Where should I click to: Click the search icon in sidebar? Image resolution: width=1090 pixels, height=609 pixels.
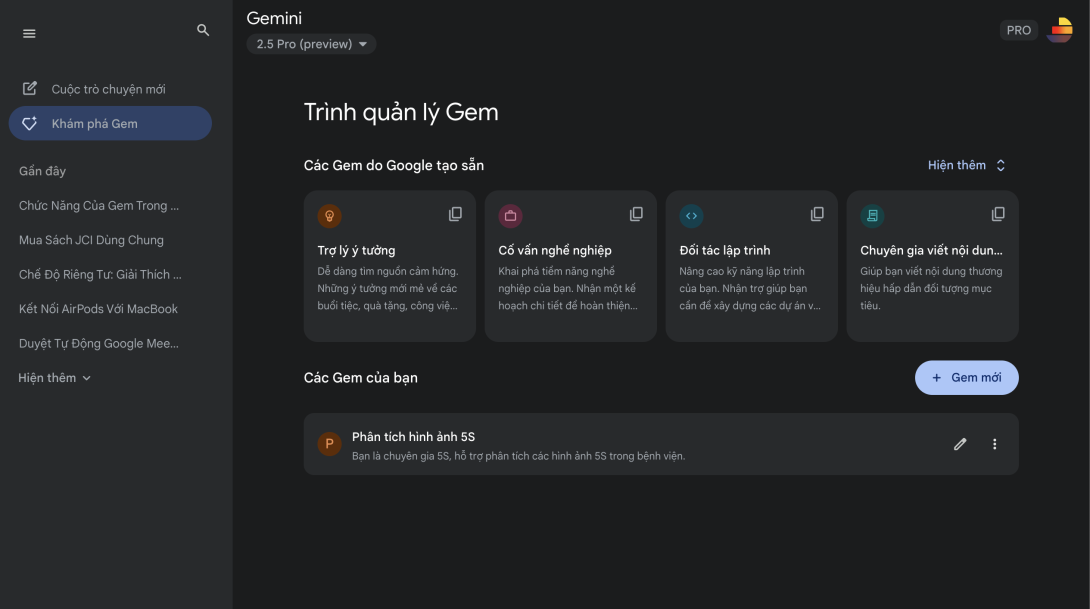tap(203, 30)
